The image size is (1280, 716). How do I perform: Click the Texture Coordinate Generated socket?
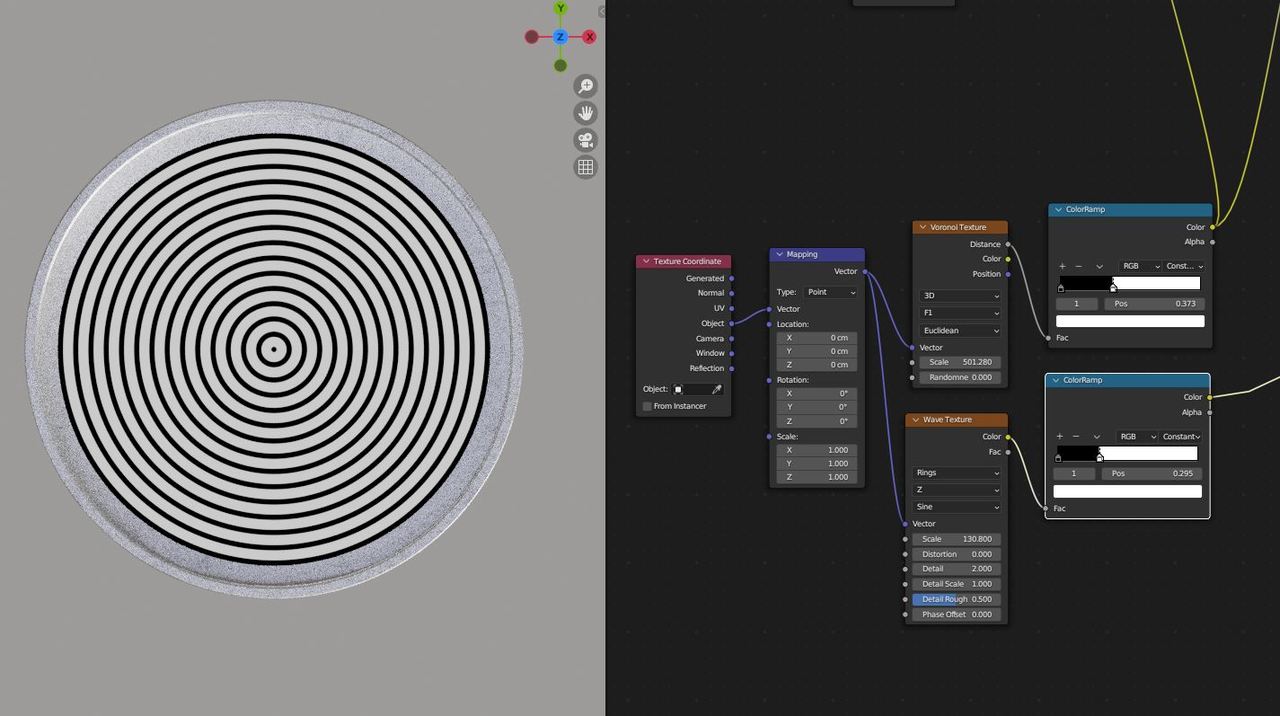pos(732,279)
